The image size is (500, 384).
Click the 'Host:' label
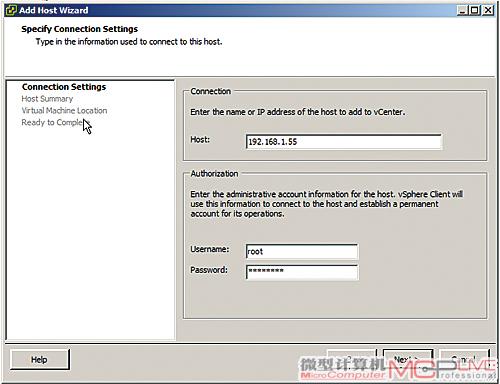tap(200, 139)
